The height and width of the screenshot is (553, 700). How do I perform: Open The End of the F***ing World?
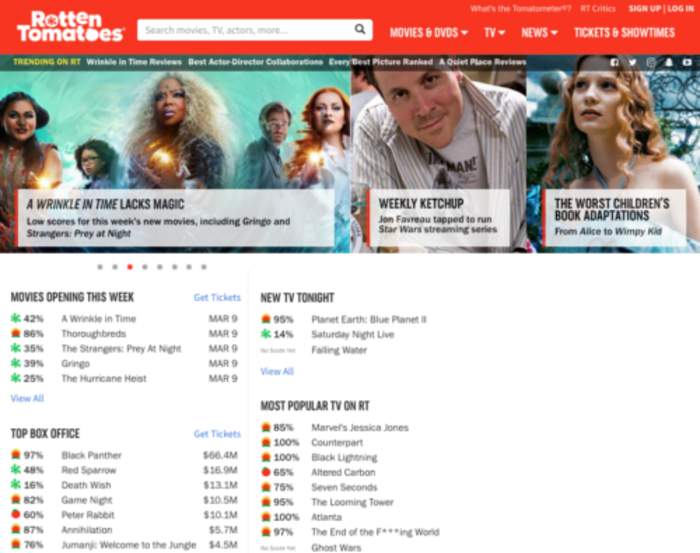coord(375,532)
